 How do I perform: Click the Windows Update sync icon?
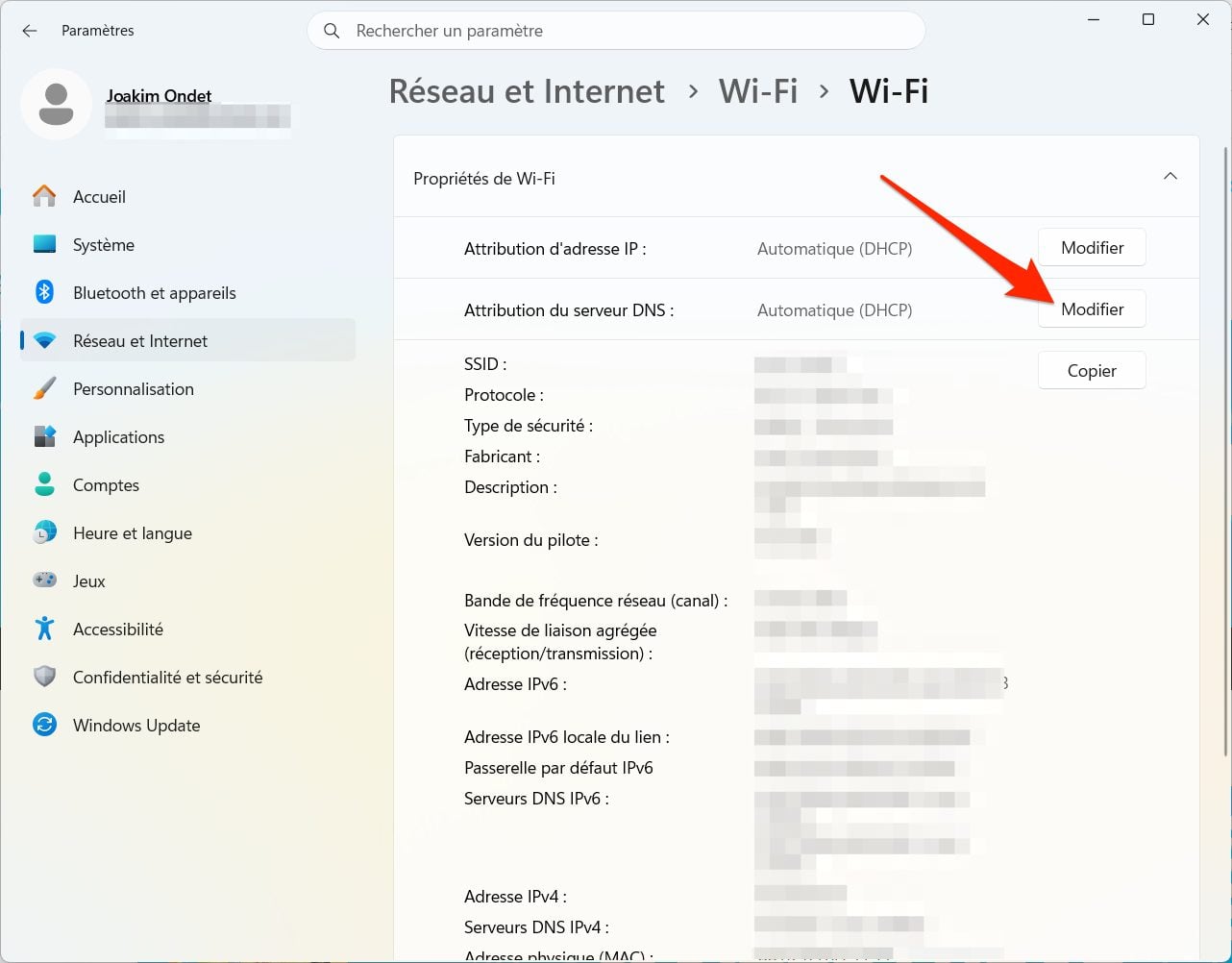pos(44,725)
